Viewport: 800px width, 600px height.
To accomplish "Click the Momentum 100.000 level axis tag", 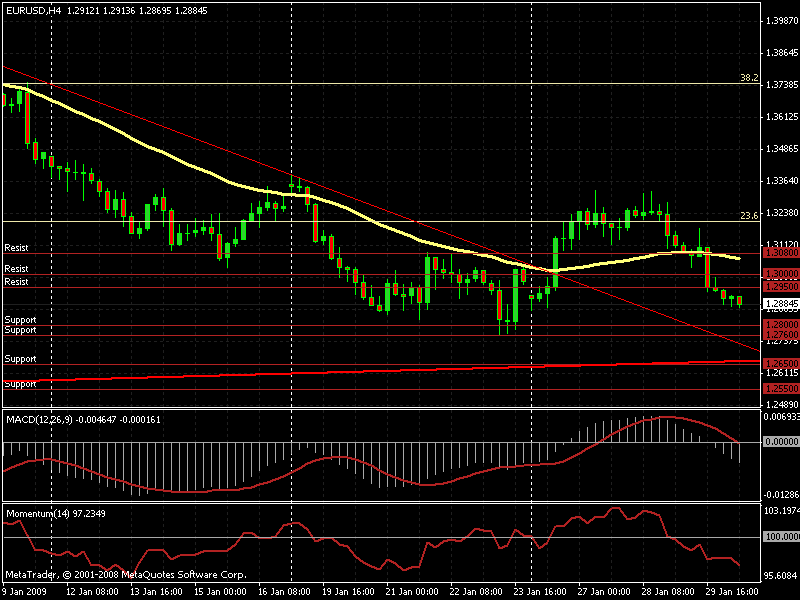I will point(781,537).
